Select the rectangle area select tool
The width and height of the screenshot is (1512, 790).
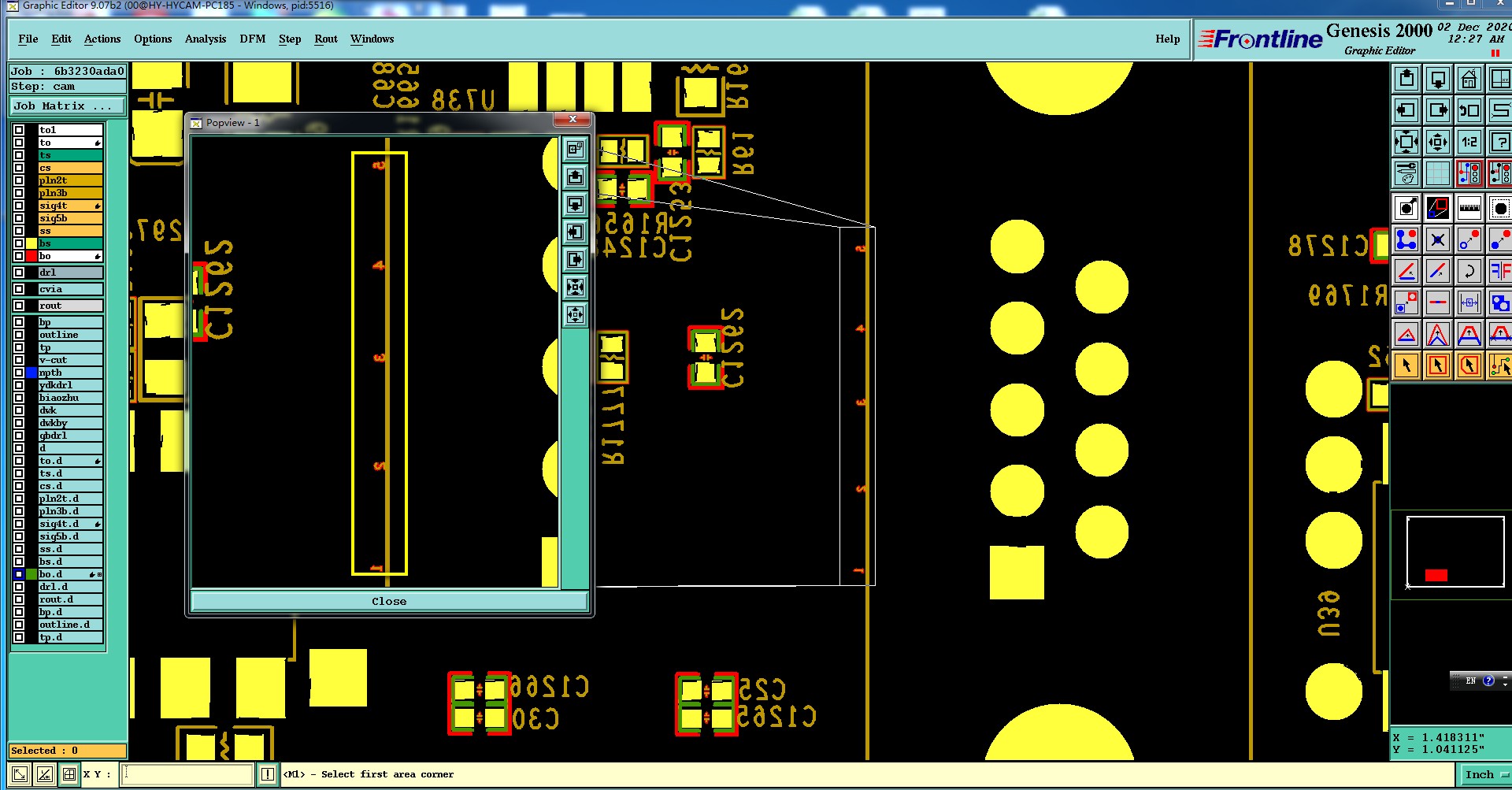pyautogui.click(x=1438, y=365)
